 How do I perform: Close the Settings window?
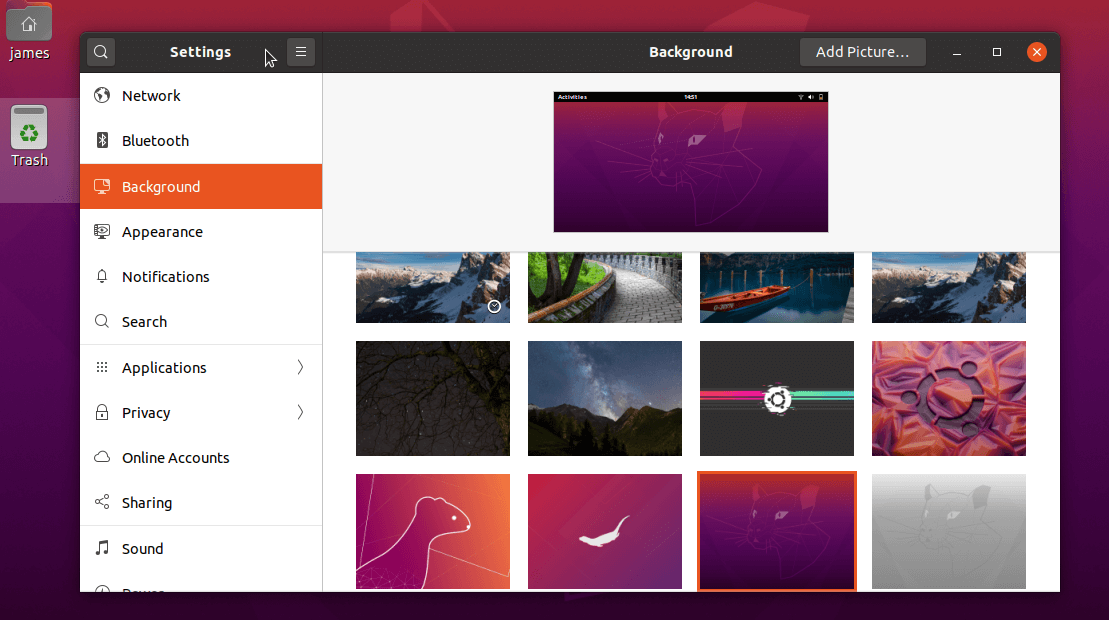(x=1036, y=52)
